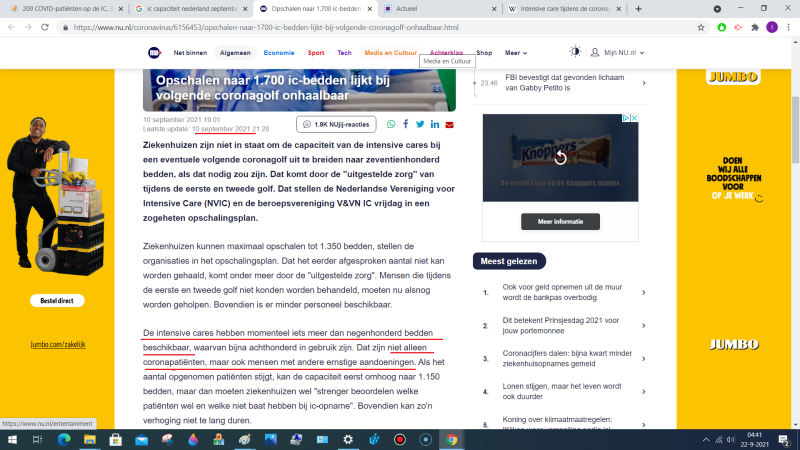Open the Tech section
This screenshot has width=800, height=450.
click(x=344, y=53)
